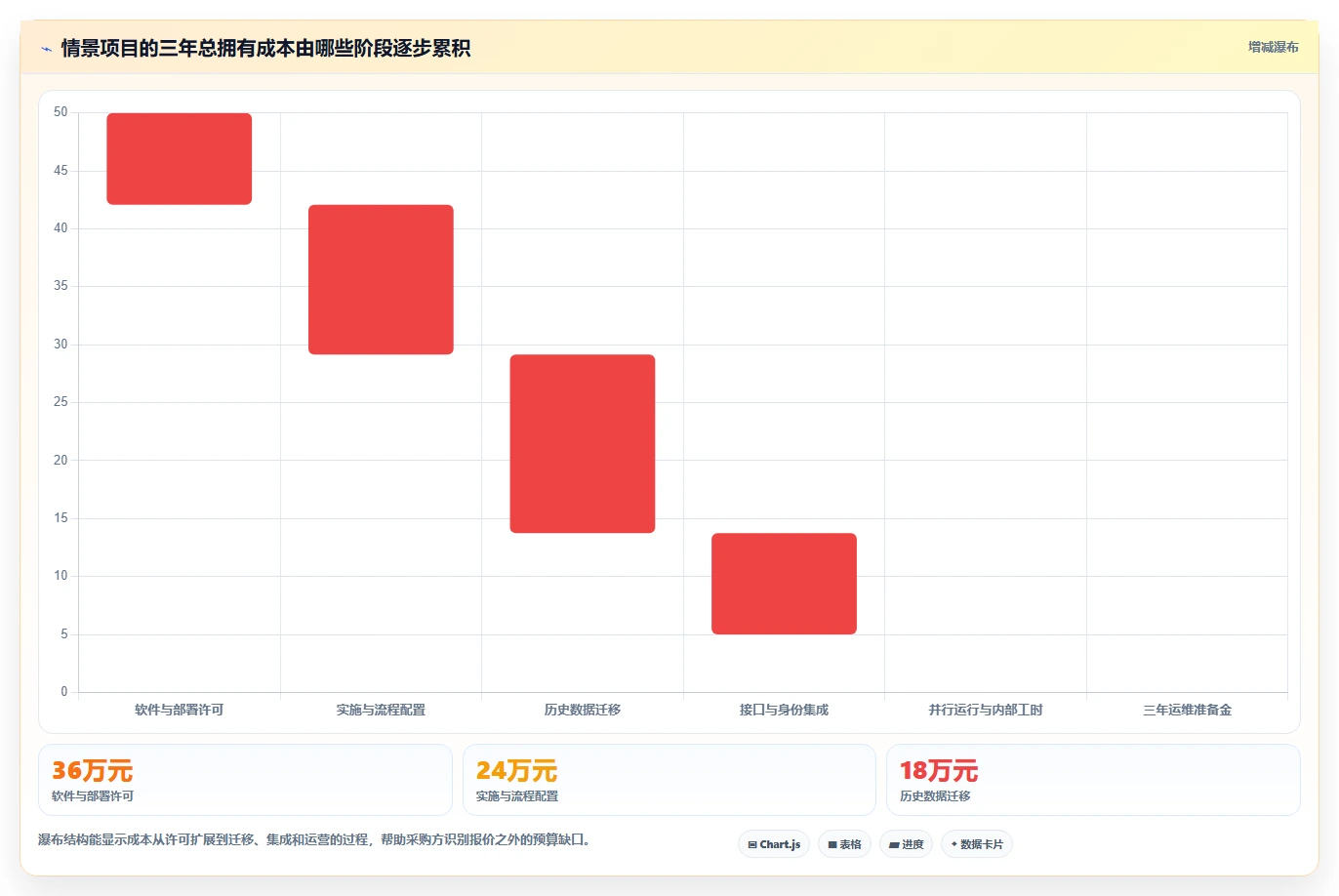Select the 接口与身份集成 waterfall bar
The image size is (1339, 896).
click(784, 584)
